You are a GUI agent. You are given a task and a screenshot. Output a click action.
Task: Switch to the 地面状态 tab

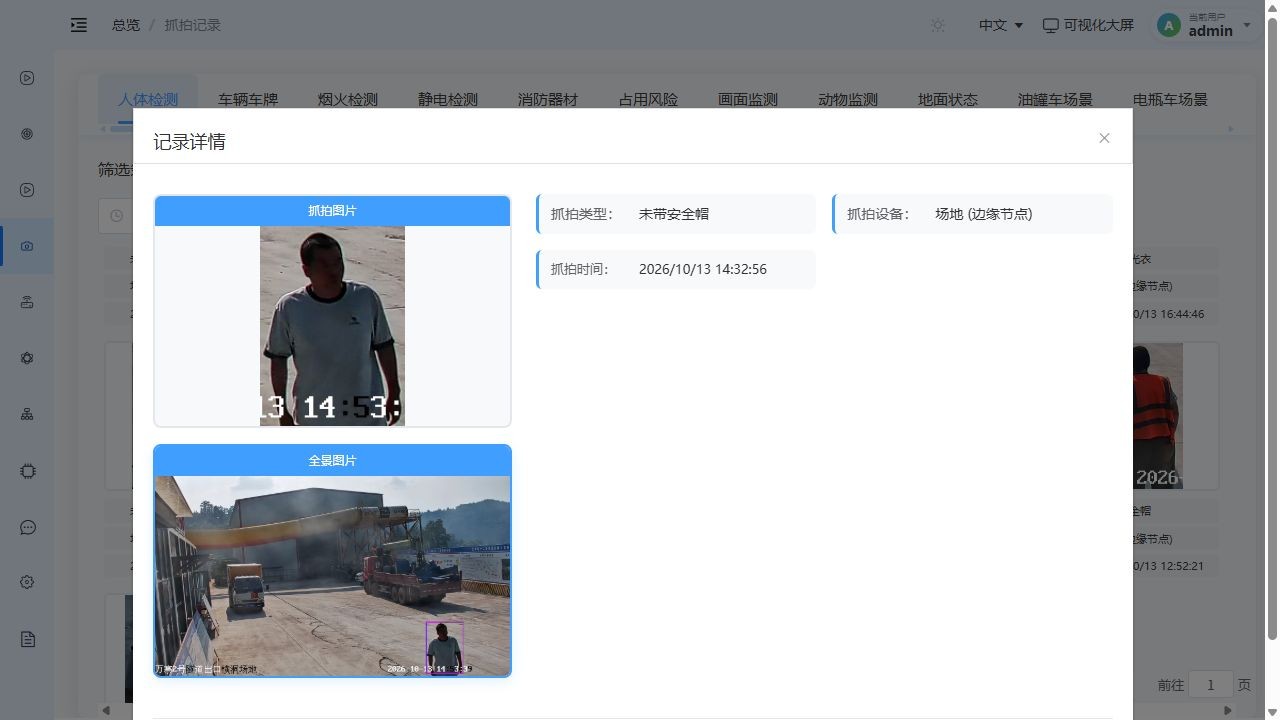(x=948, y=100)
